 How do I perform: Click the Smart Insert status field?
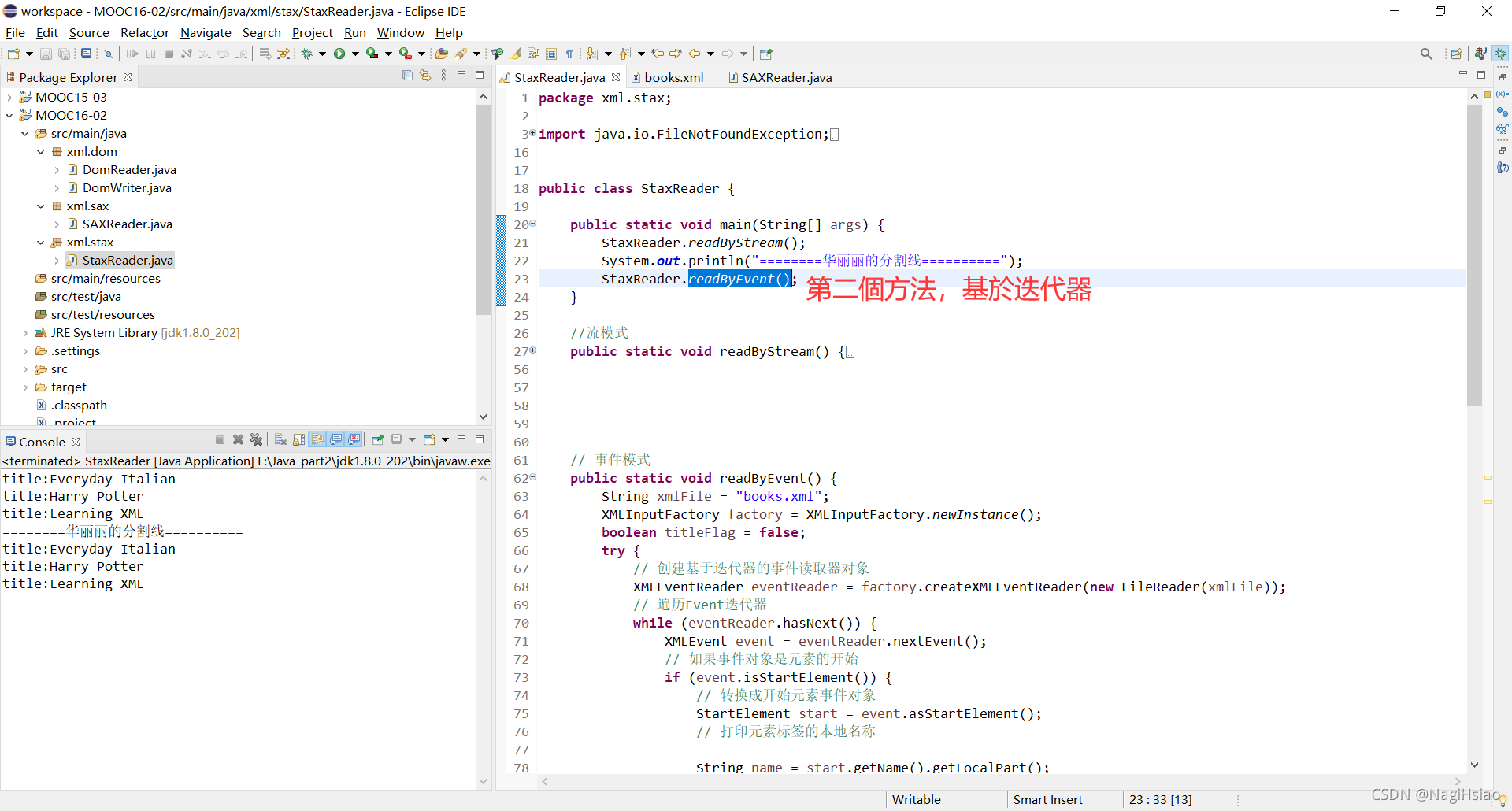click(1047, 799)
